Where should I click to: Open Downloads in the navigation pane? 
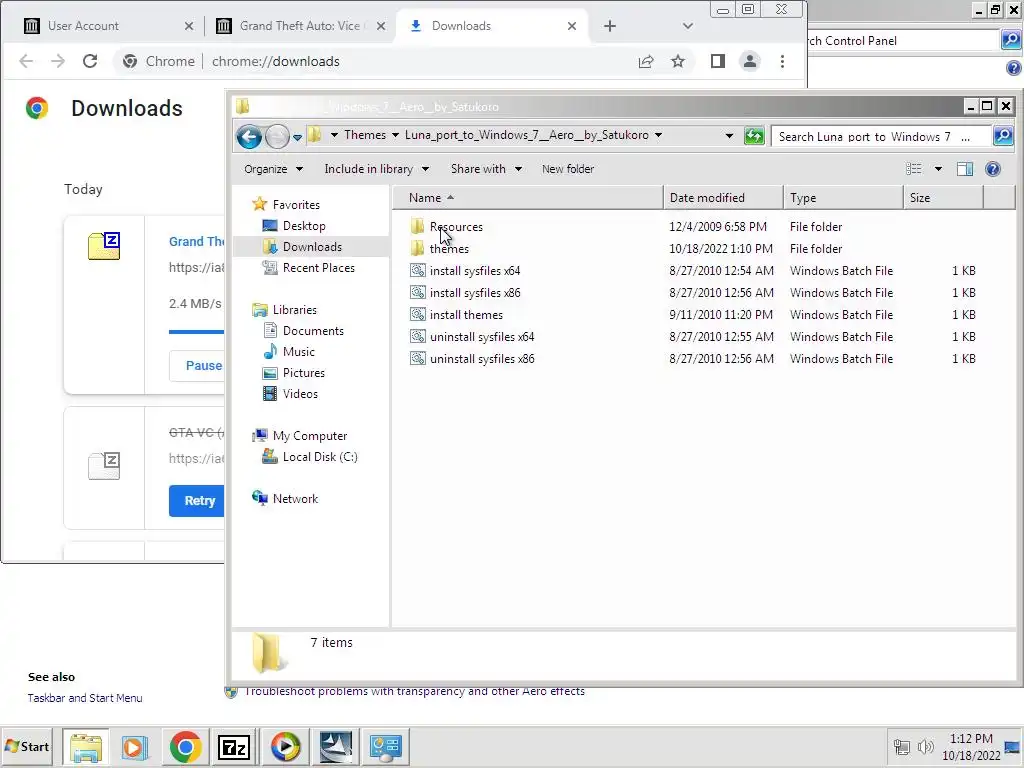[312, 246]
